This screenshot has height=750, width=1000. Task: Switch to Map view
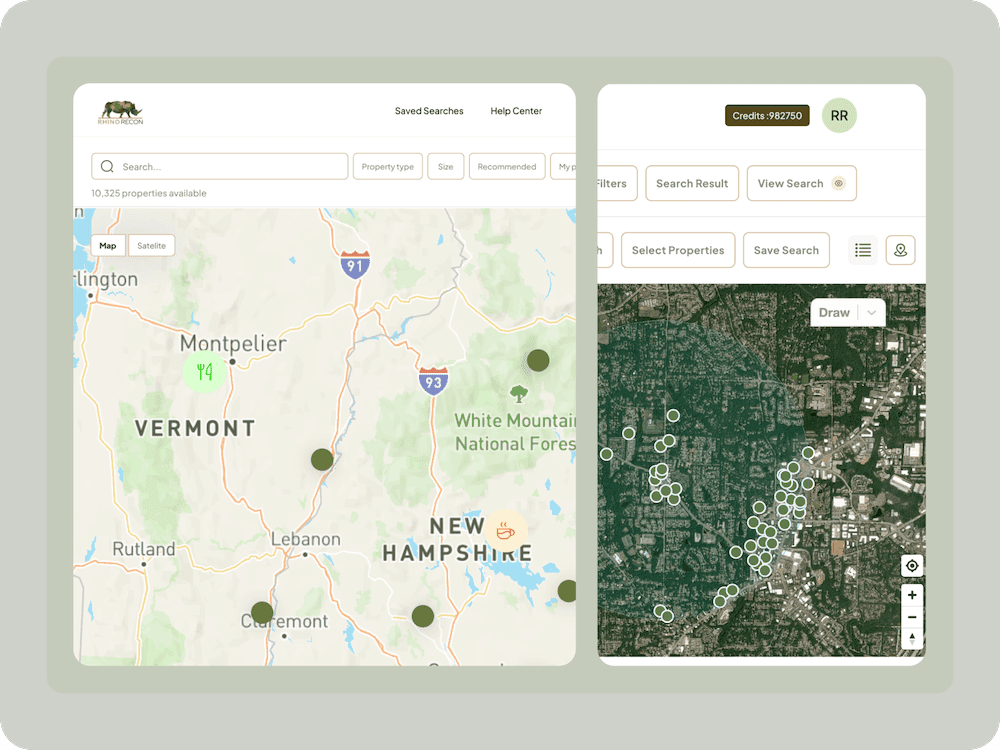tap(108, 246)
